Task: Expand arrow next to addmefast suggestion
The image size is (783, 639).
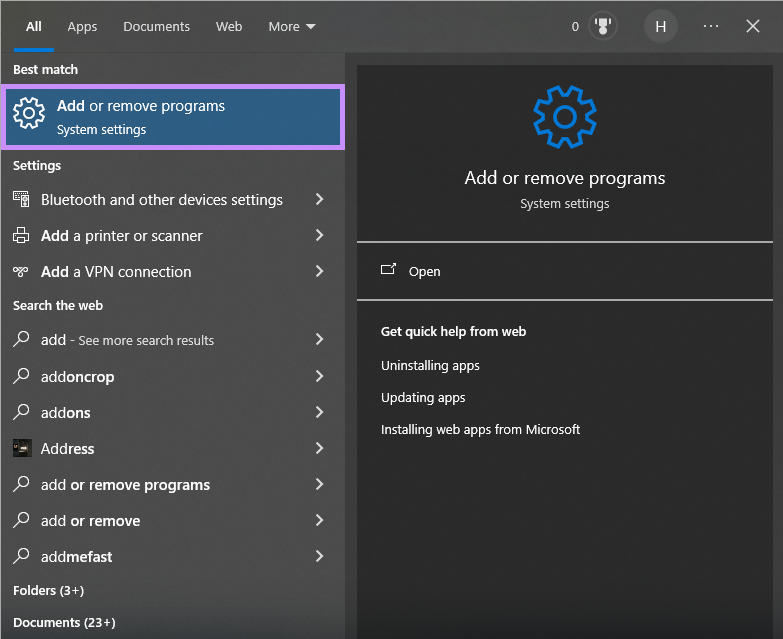Action: coord(320,556)
